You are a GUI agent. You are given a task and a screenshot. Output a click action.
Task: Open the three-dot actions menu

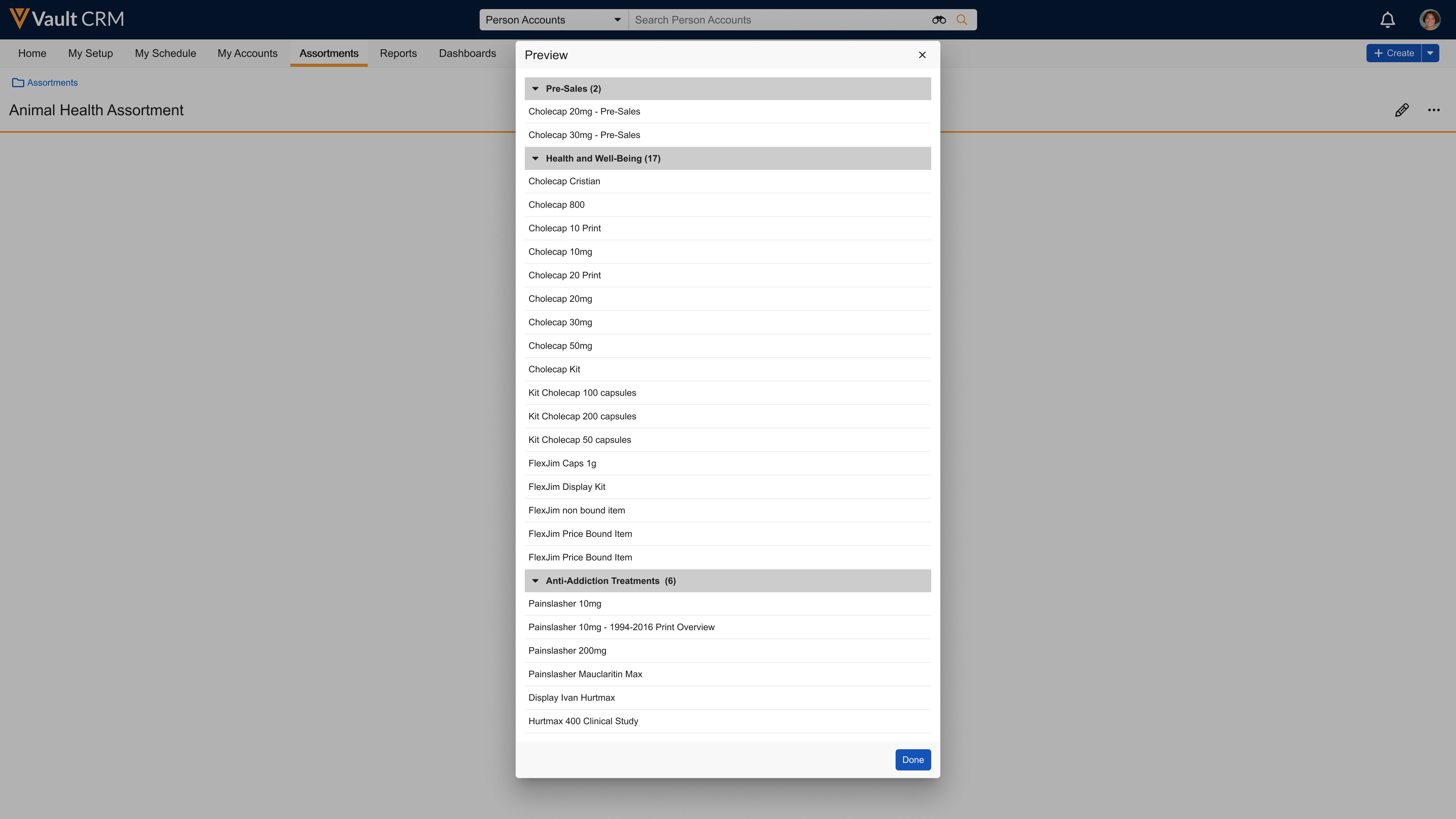coord(1433,110)
